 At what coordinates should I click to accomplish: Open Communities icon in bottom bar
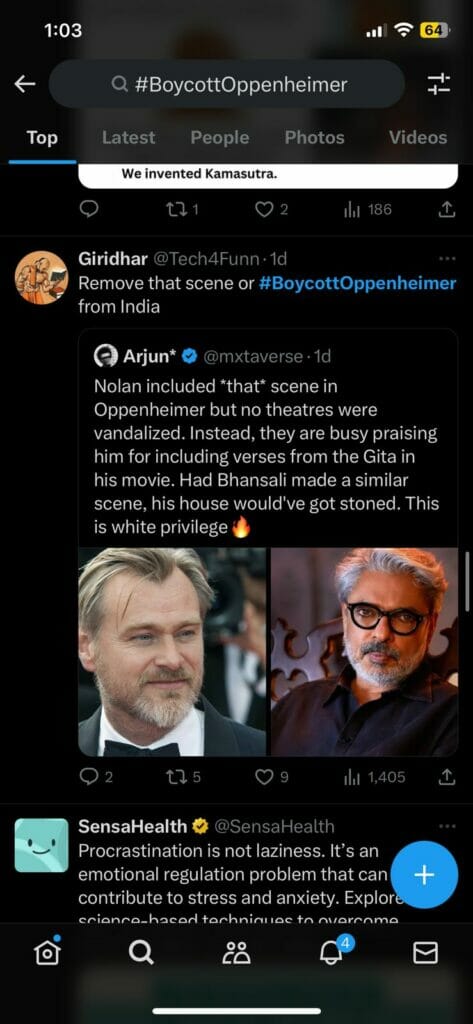(x=236, y=953)
